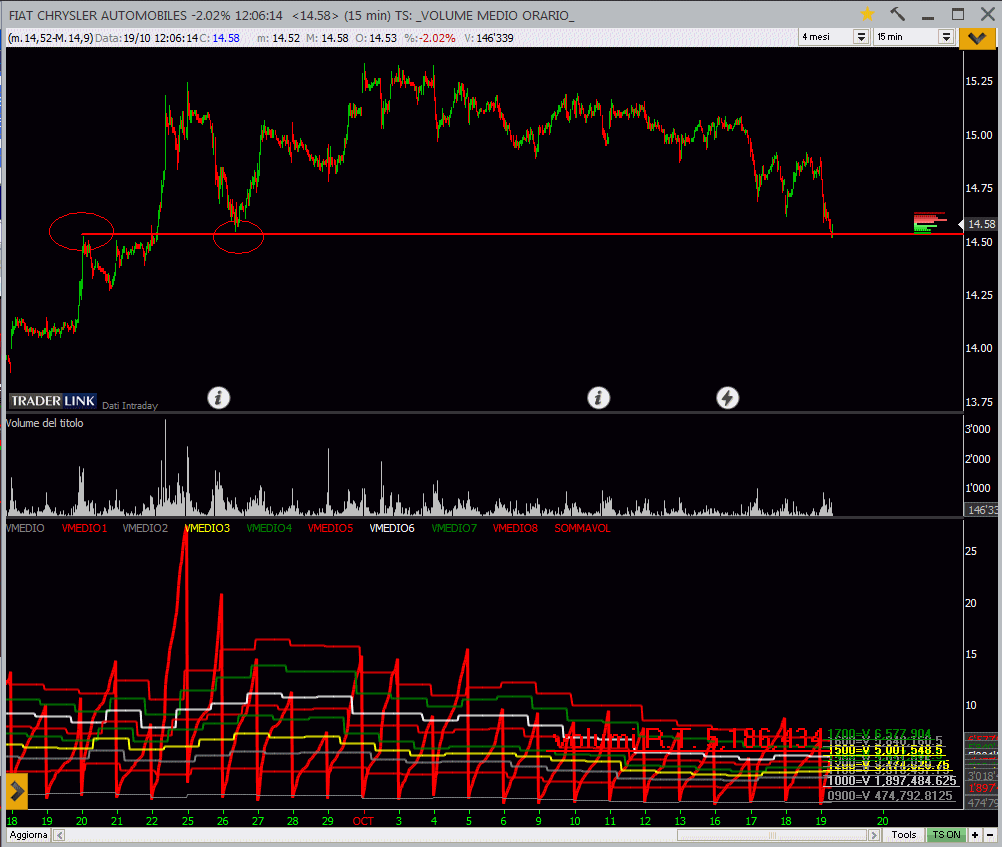Select the VMEDIO5 indicator label

tap(330, 528)
